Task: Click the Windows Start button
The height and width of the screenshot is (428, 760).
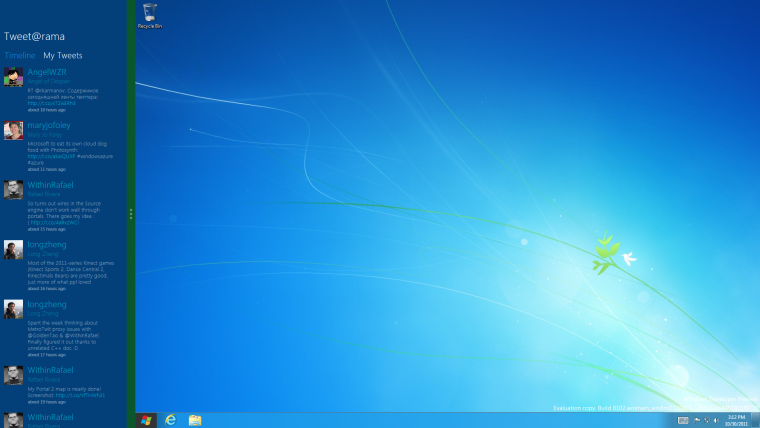Action: click(146, 420)
